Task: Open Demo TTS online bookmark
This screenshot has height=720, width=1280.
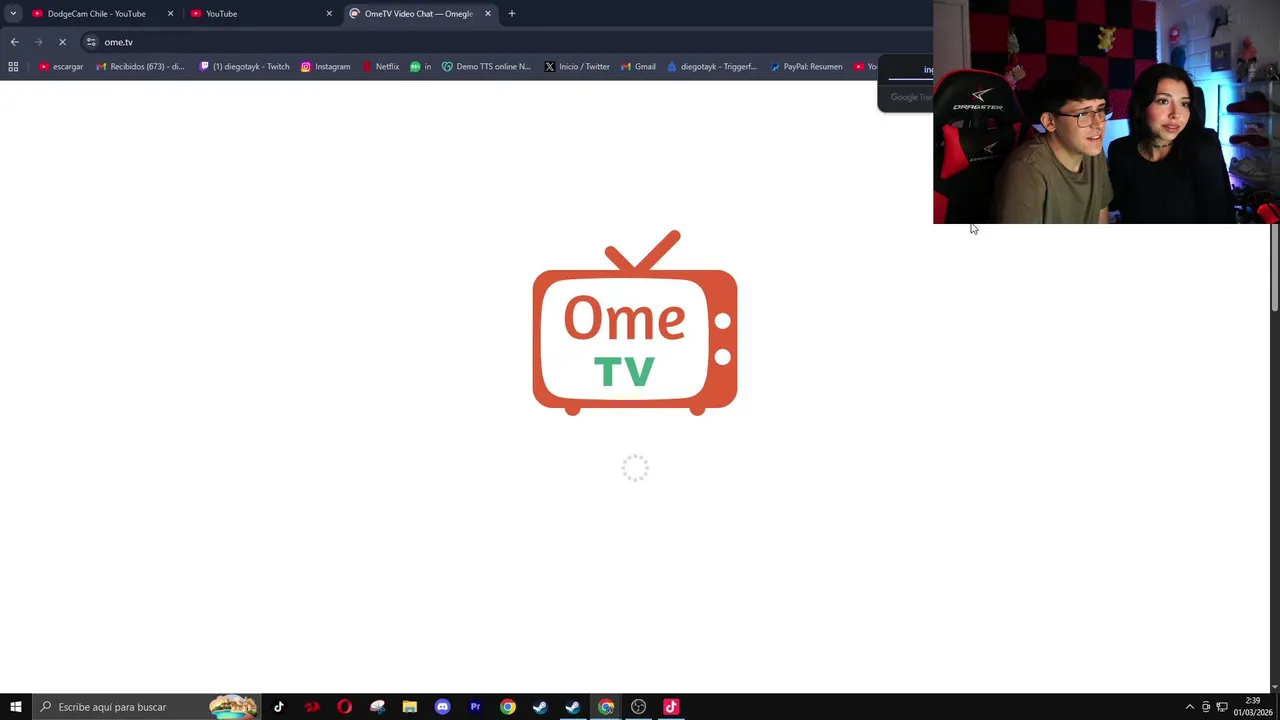Action: coord(487,67)
